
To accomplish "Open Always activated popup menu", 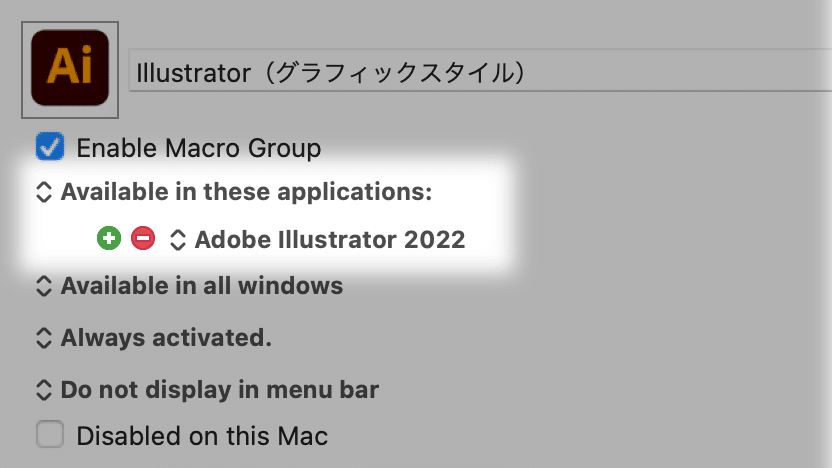I will coord(154,338).
